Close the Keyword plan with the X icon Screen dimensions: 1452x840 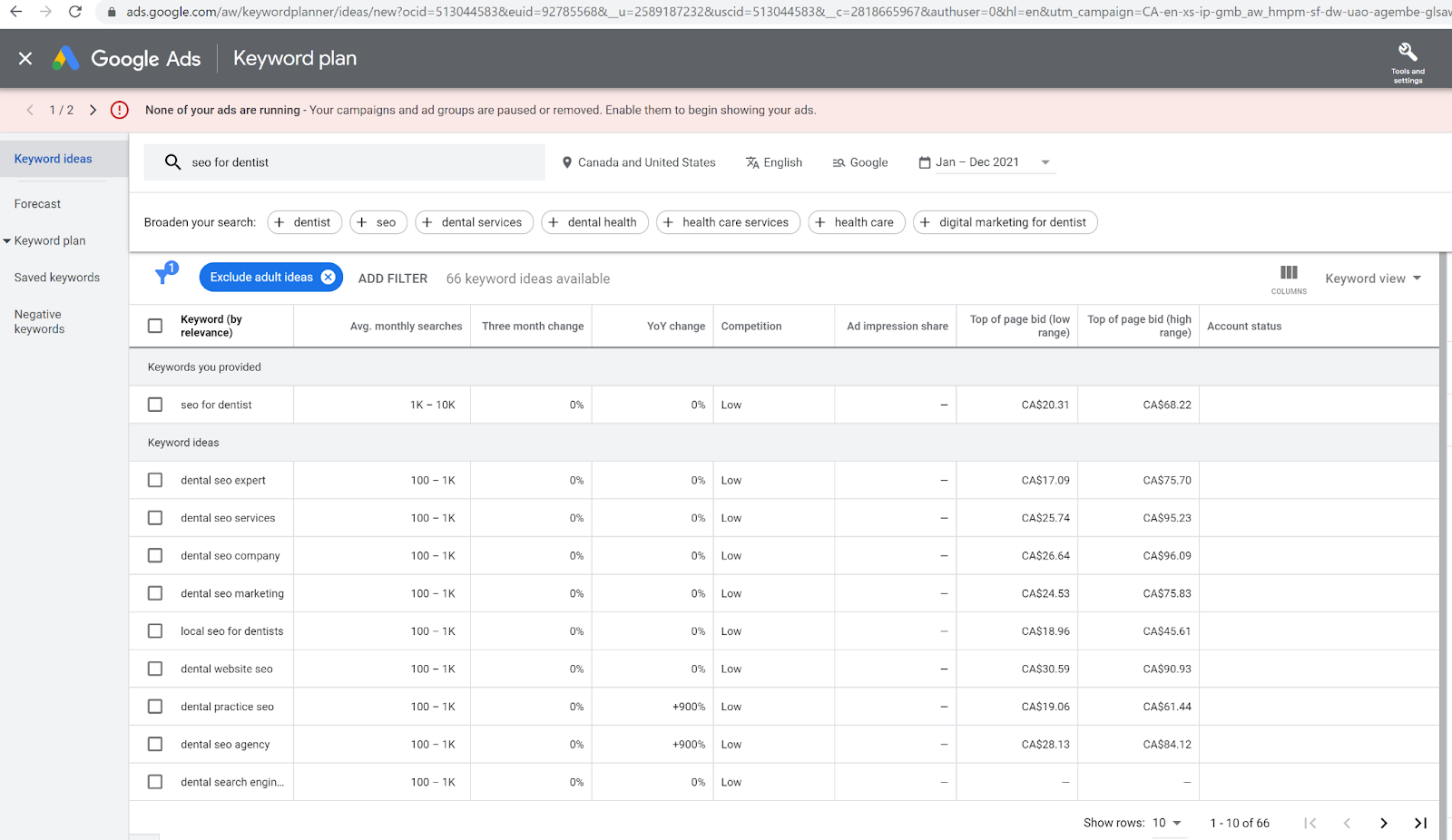(x=25, y=59)
